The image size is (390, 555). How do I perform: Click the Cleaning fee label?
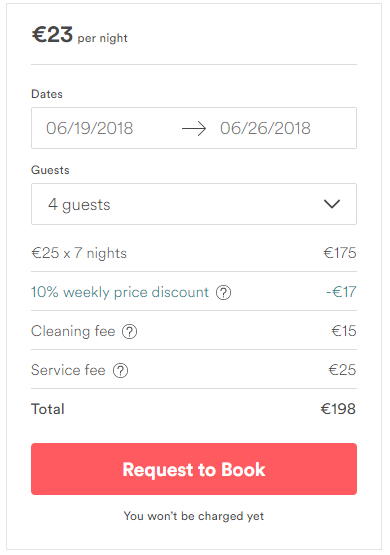pos(73,331)
